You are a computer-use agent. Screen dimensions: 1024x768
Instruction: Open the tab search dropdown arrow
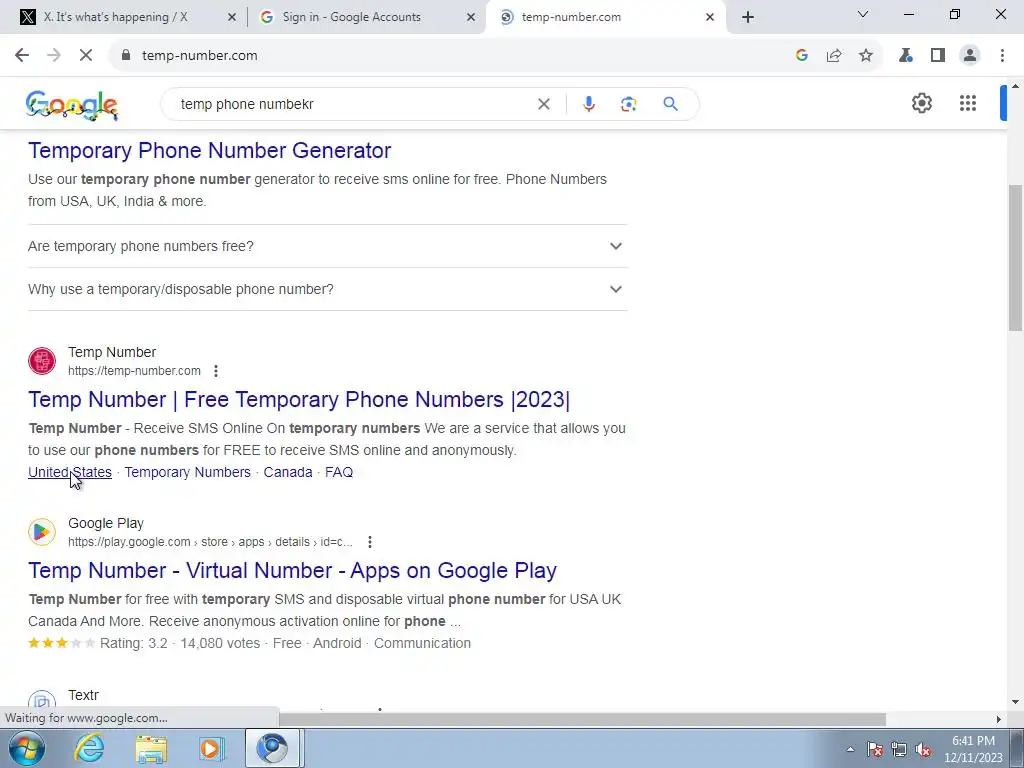862,14
